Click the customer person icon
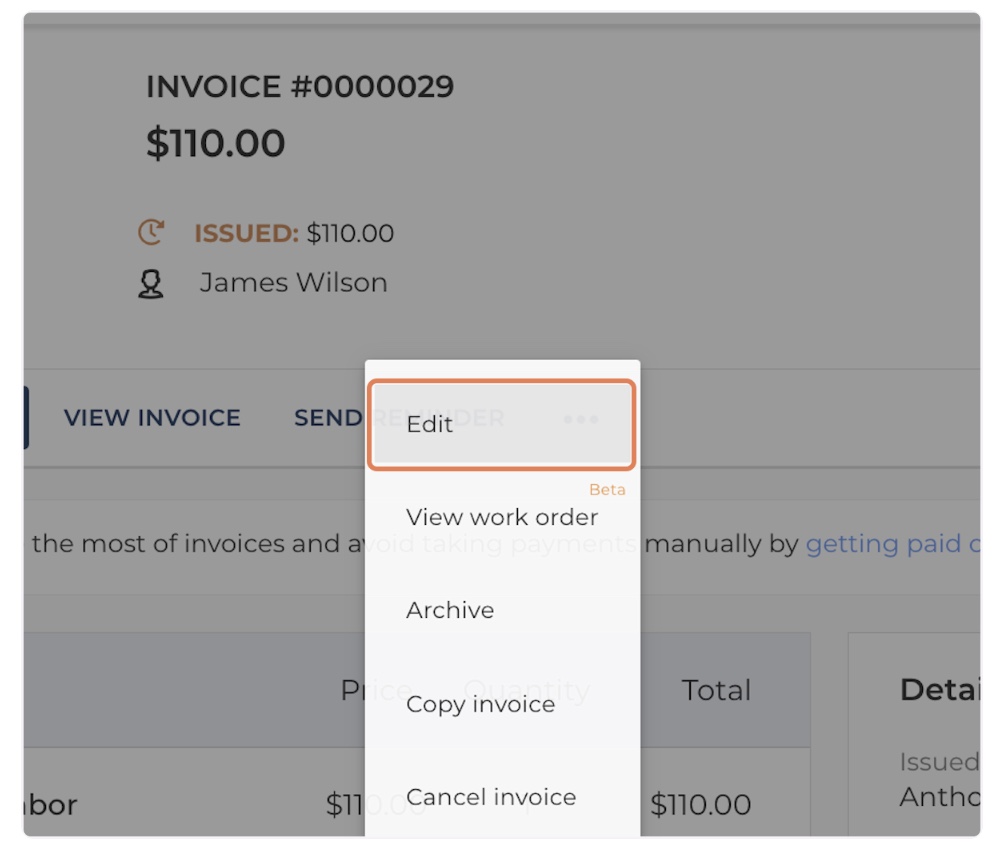This screenshot has height=864, width=998. tap(151, 284)
